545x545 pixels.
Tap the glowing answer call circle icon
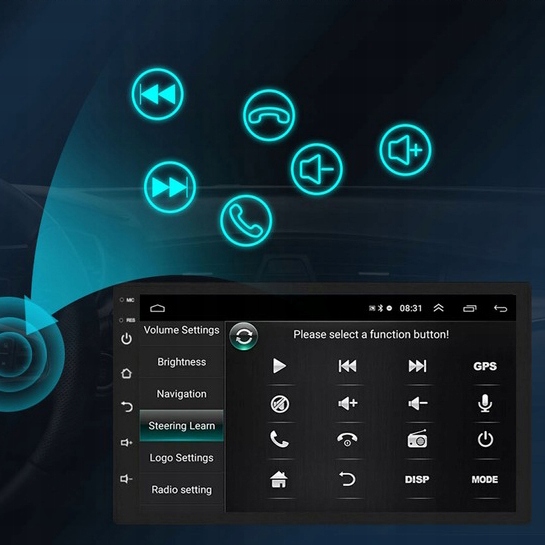coord(246,221)
